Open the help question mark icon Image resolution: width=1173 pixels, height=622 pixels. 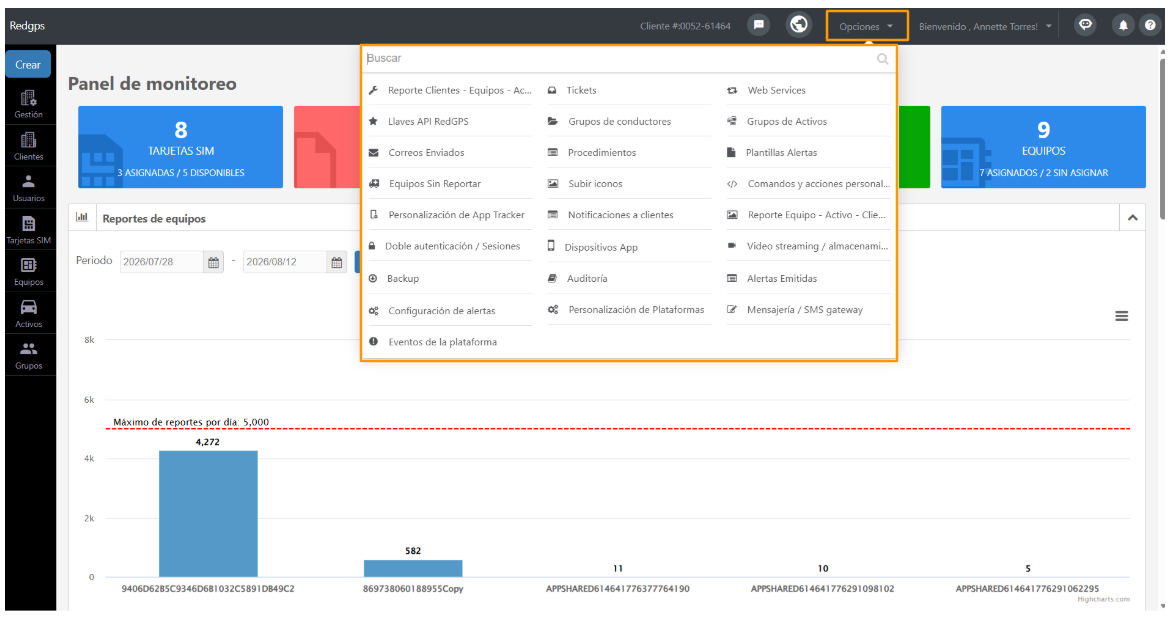pos(1151,25)
